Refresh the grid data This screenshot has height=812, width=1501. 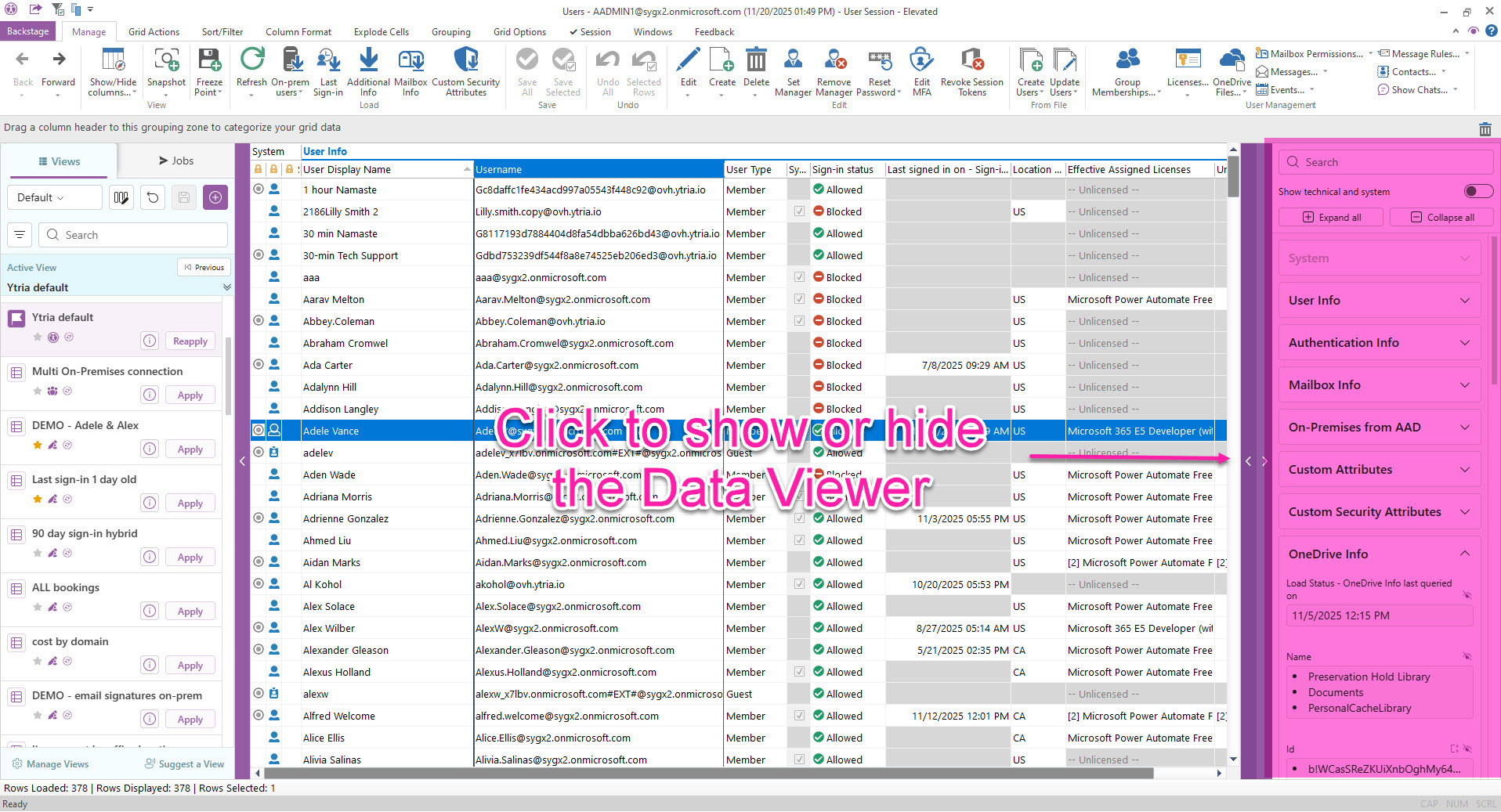click(x=251, y=70)
